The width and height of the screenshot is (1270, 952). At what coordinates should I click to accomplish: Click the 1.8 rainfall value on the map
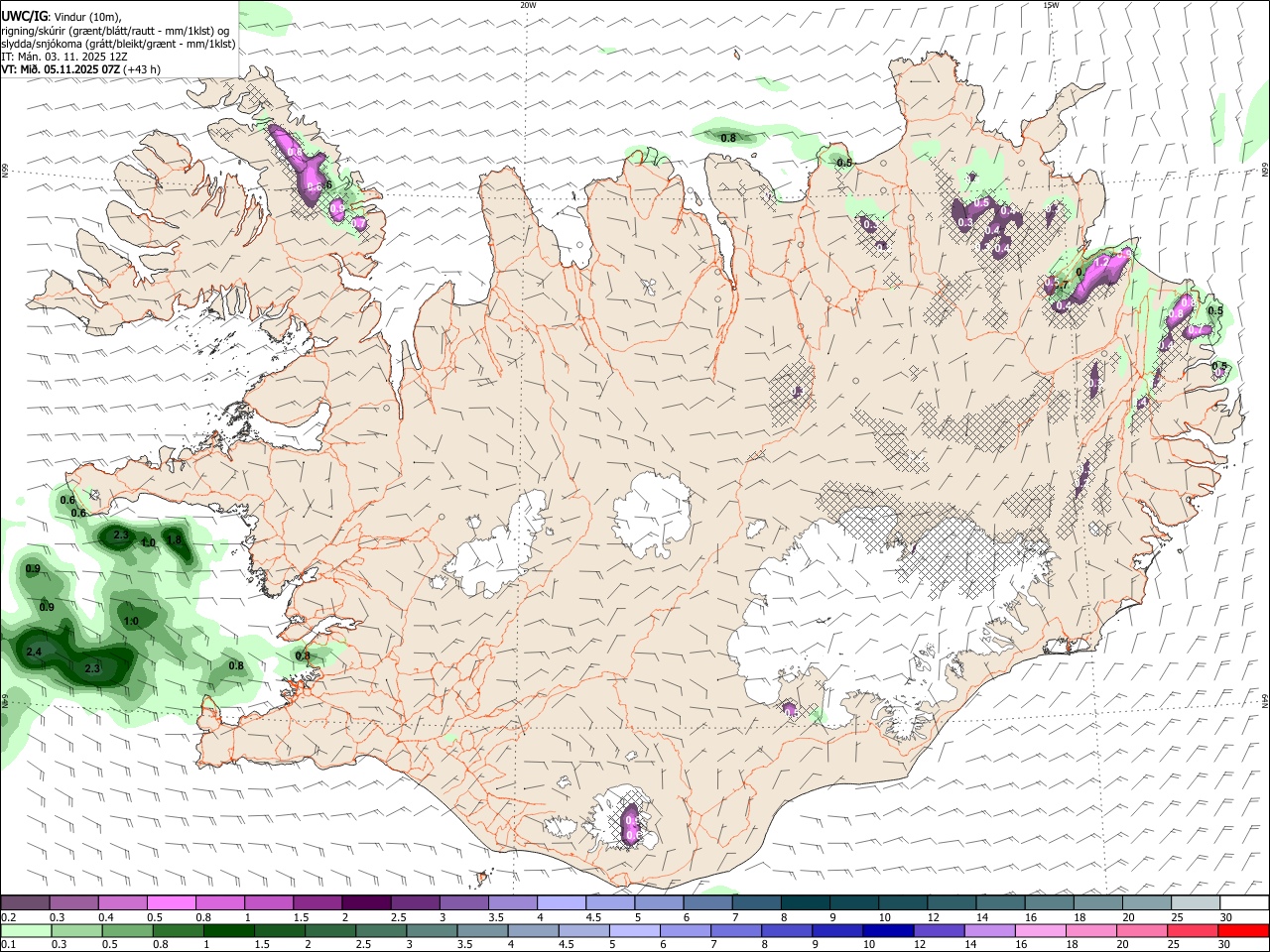[174, 540]
